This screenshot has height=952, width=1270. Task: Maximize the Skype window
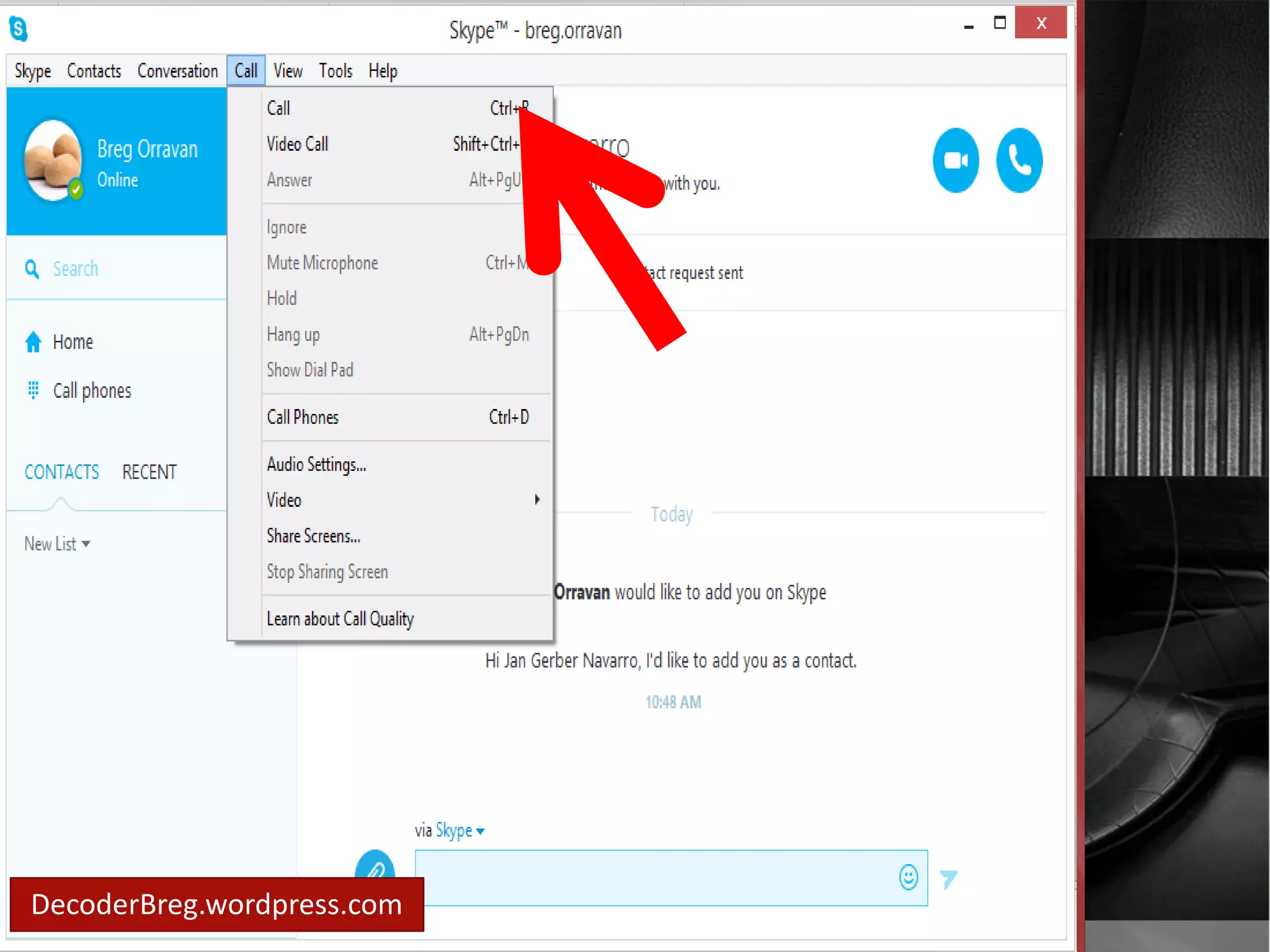point(1000,24)
